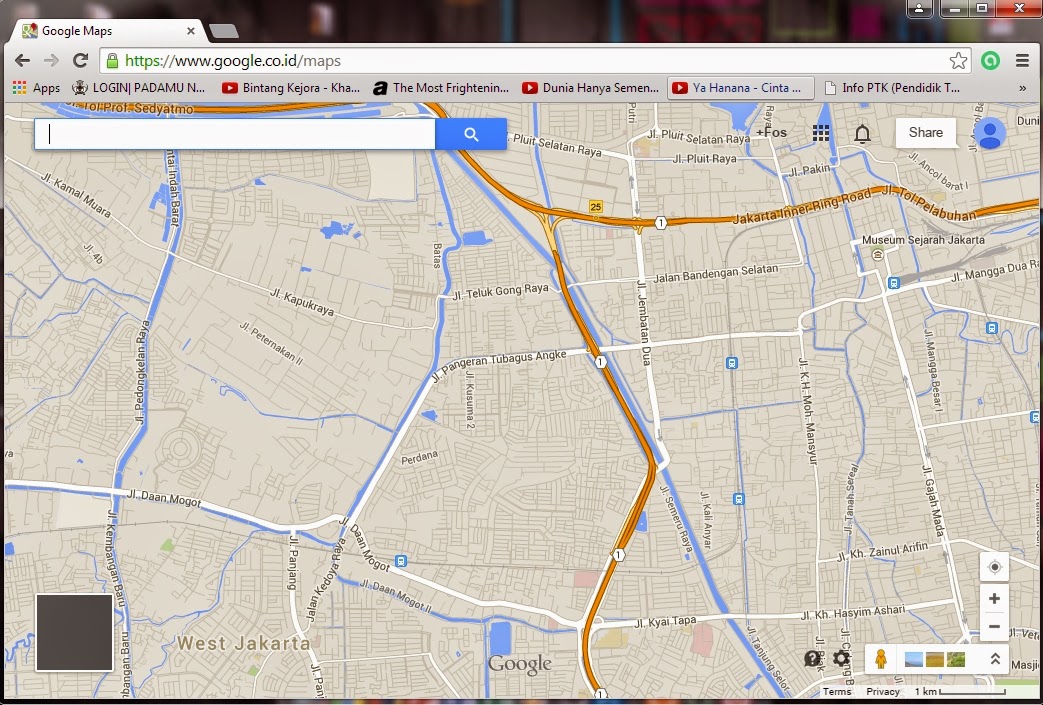Click the +Fos profile link

(x=772, y=132)
